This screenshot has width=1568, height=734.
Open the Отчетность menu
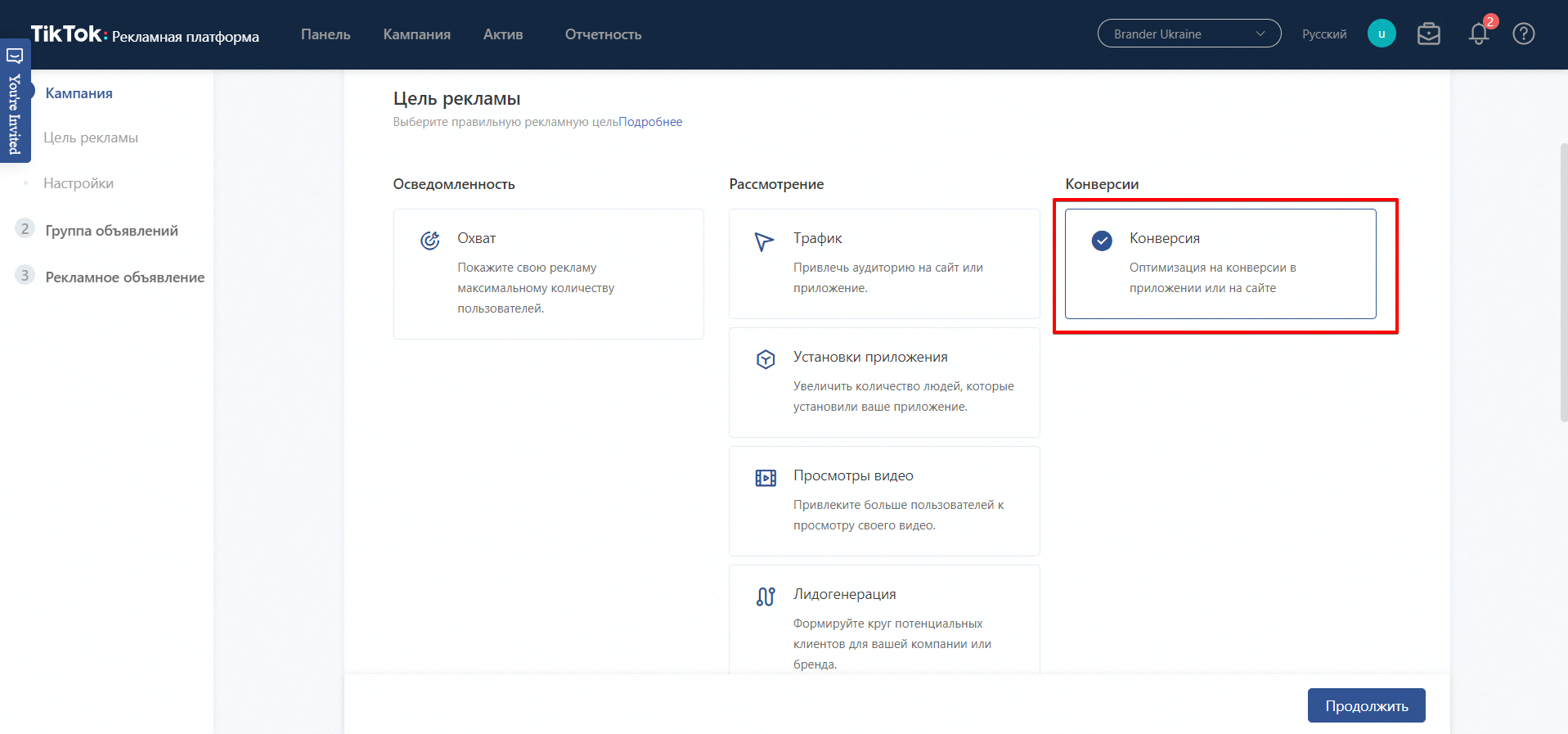603,34
